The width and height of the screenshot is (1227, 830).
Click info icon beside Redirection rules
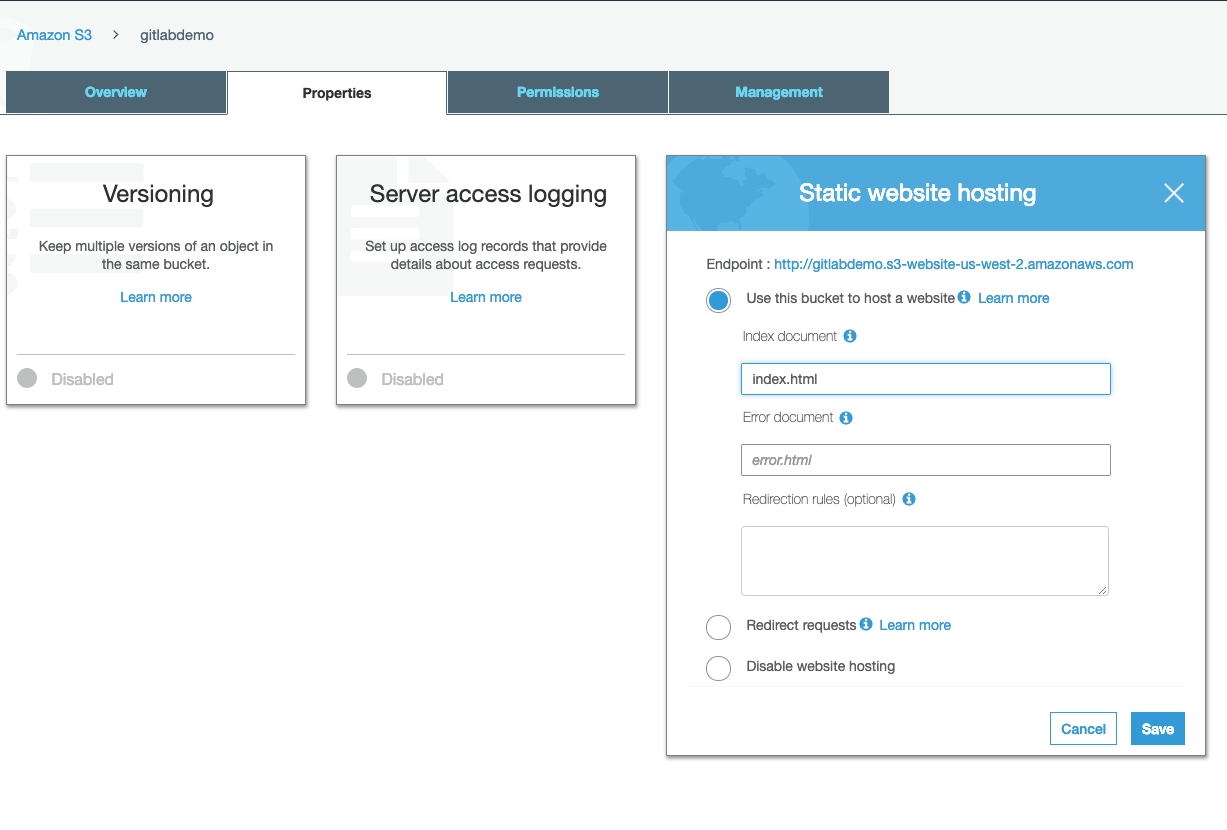[x=909, y=499]
